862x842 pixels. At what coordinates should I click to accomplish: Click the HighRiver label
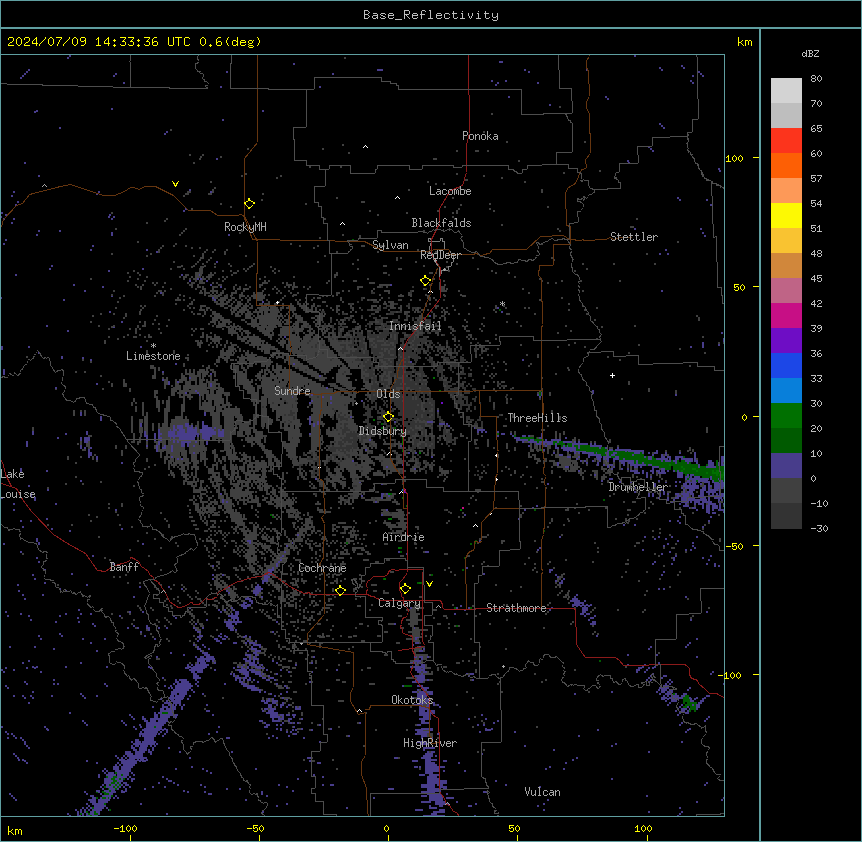point(430,743)
